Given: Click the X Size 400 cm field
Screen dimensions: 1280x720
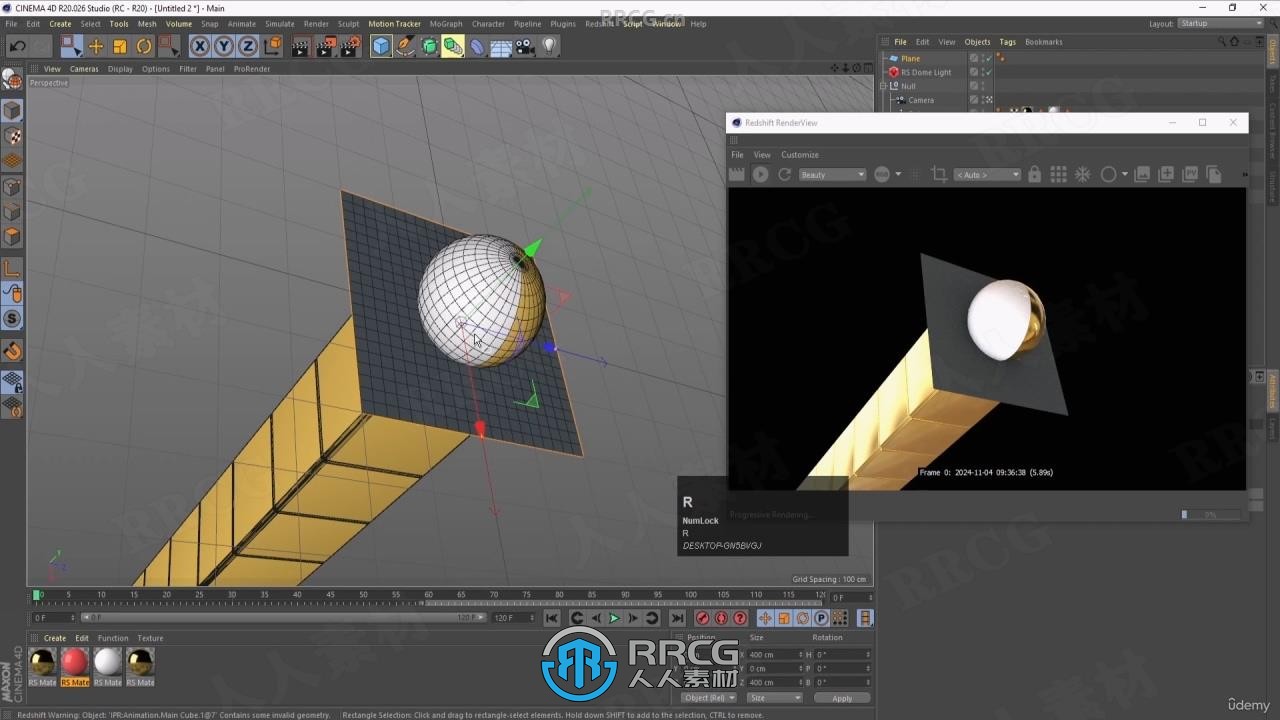Looking at the screenshot, I should [x=775, y=654].
